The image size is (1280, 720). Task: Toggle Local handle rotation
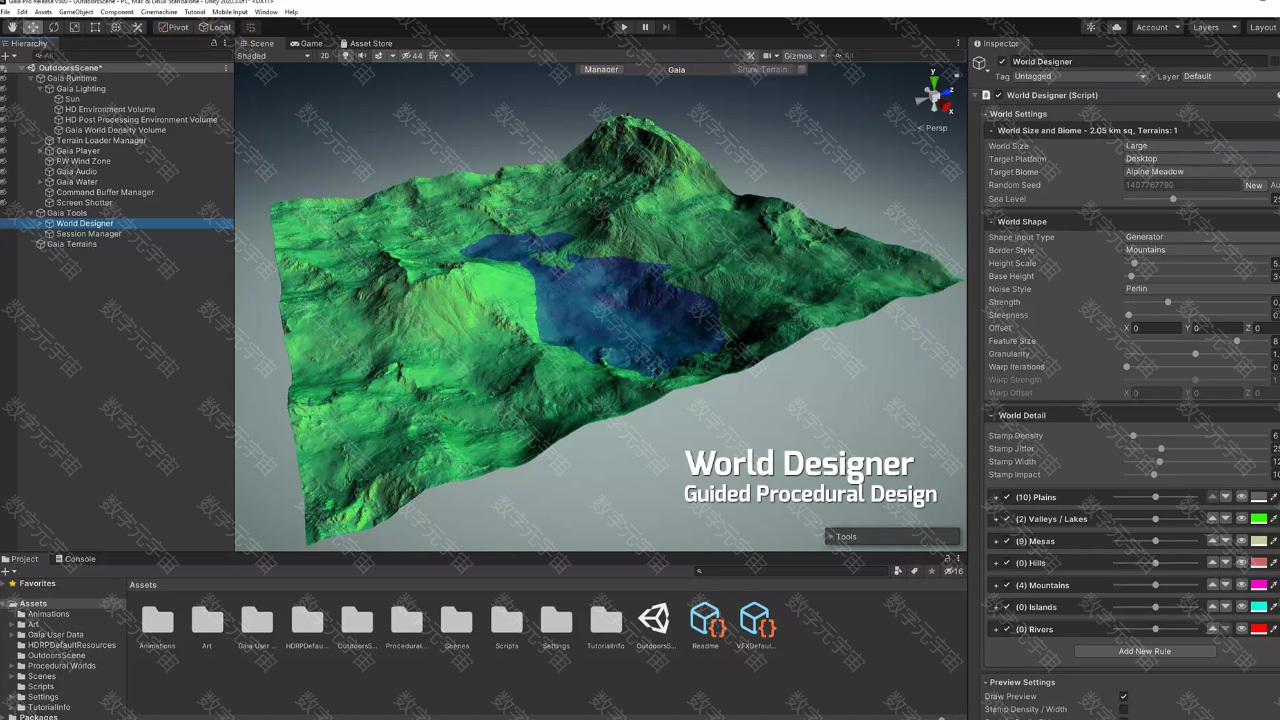(x=214, y=27)
